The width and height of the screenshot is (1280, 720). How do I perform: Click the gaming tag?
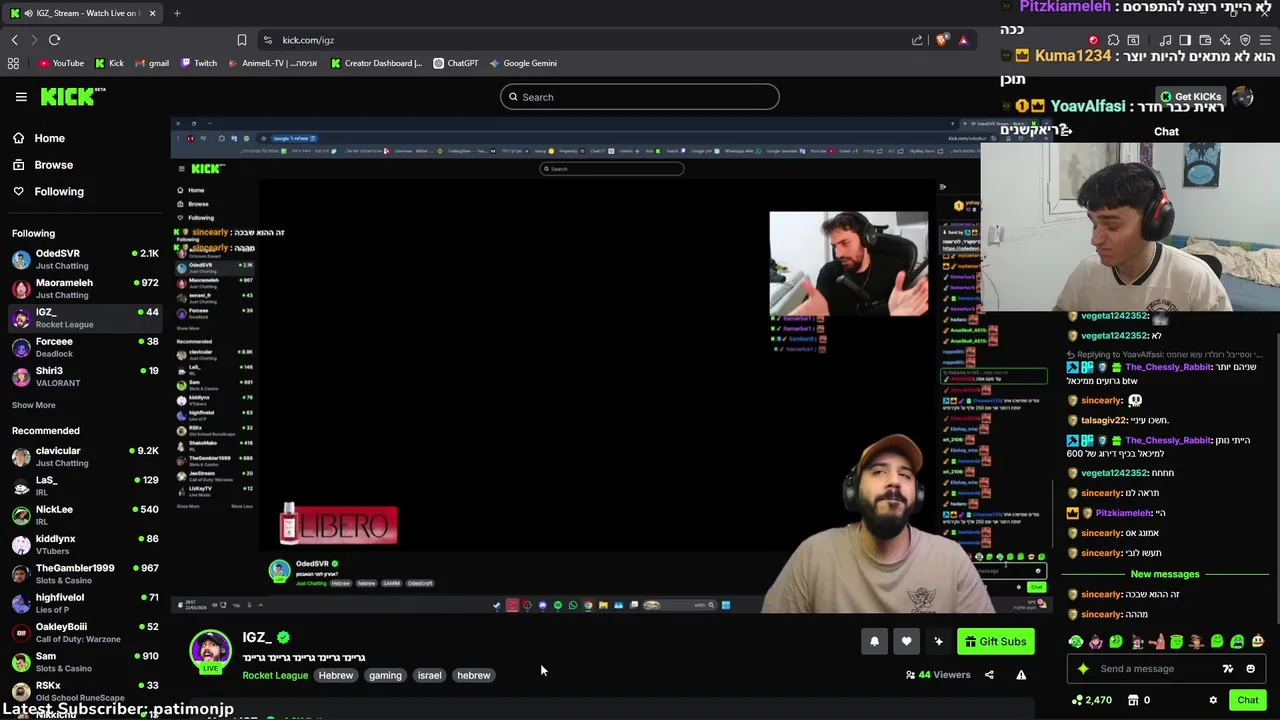pos(385,675)
